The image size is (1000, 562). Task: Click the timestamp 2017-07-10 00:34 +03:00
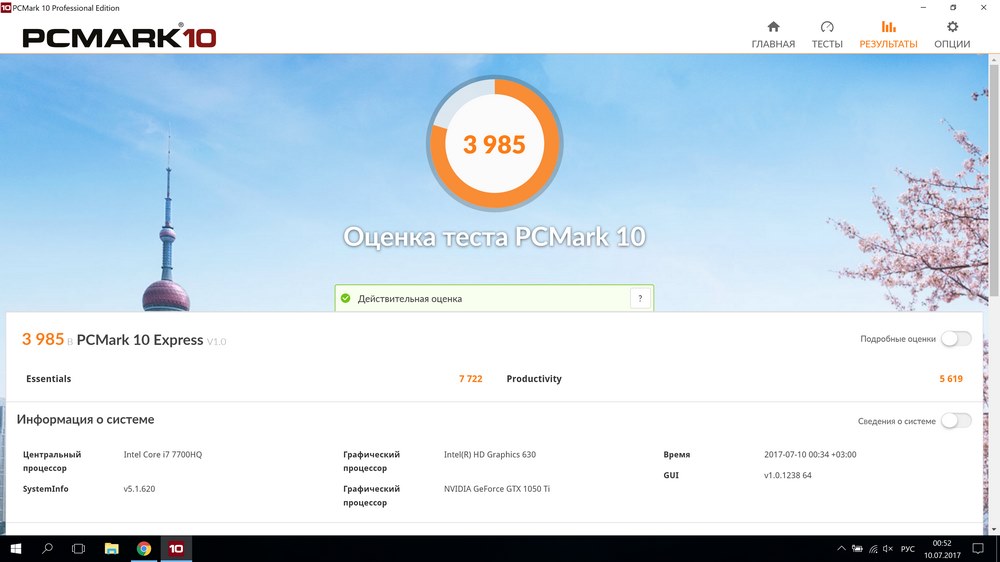pos(810,454)
